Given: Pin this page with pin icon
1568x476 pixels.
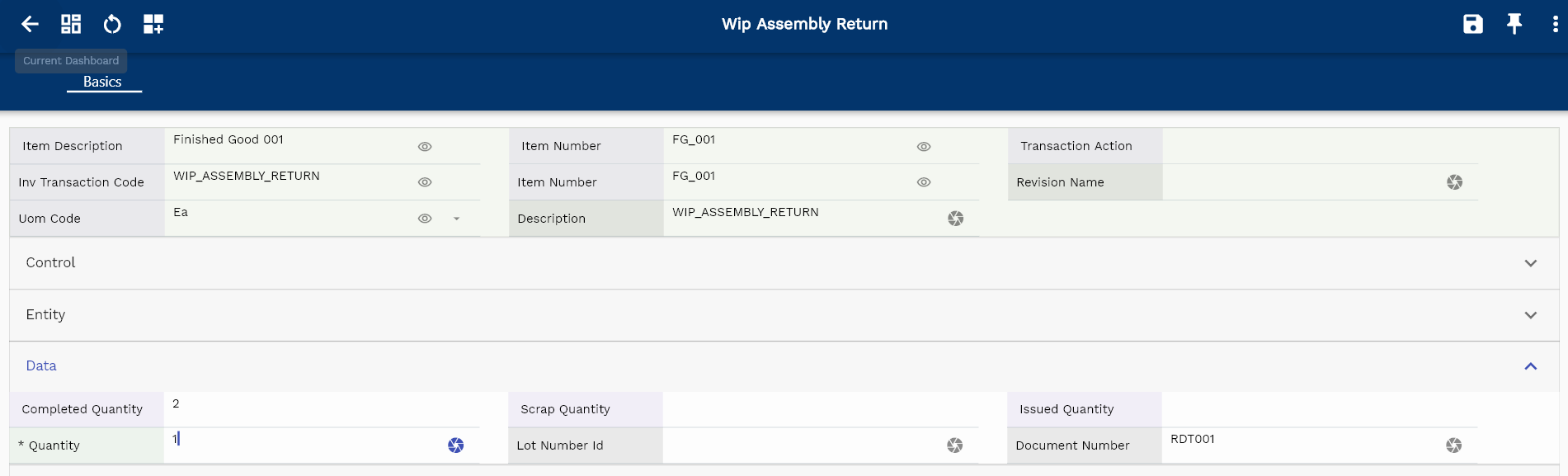Looking at the screenshot, I should pyautogui.click(x=1514, y=24).
